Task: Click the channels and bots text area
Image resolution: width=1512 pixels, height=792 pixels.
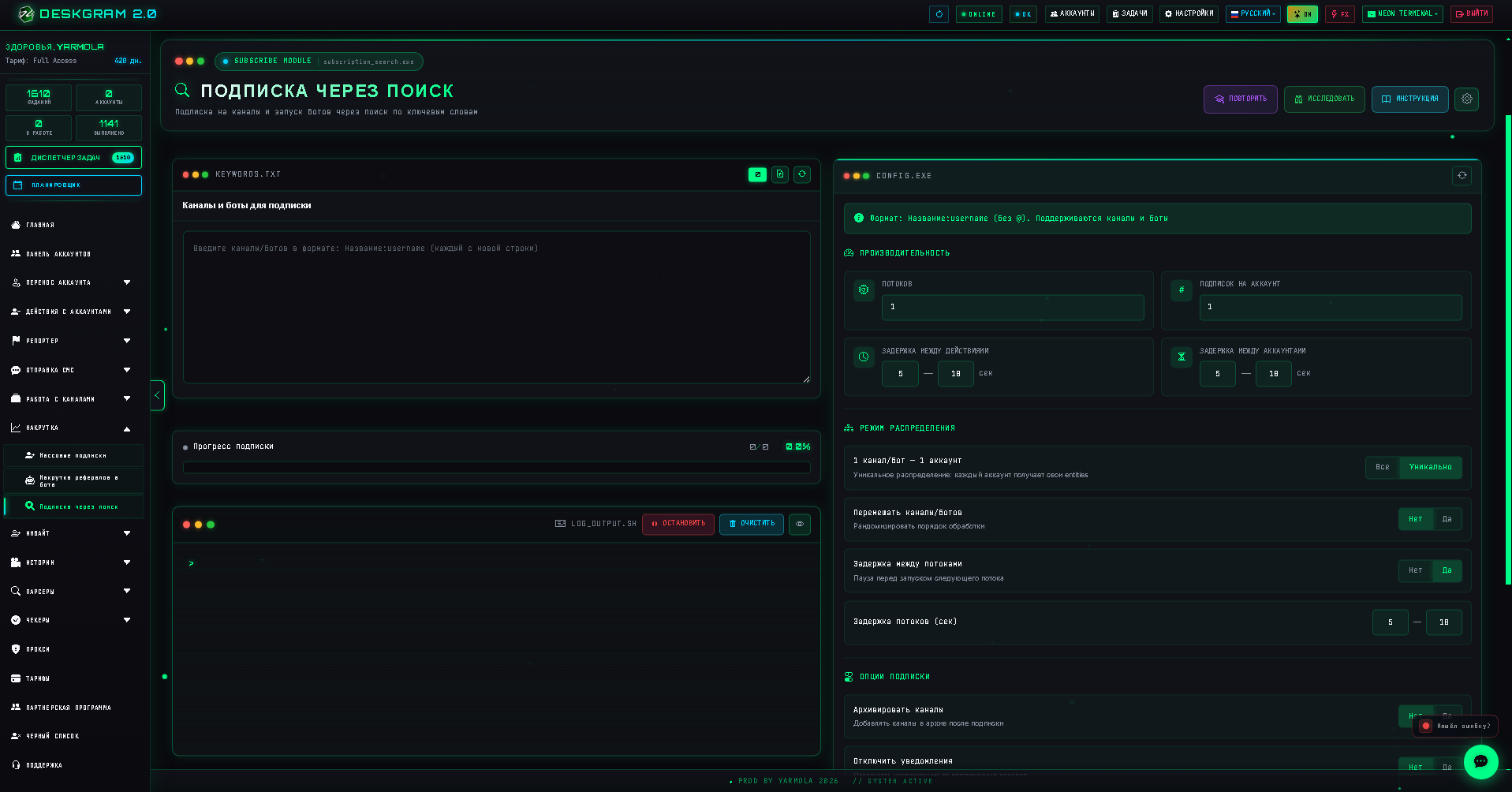Action: tap(496, 307)
